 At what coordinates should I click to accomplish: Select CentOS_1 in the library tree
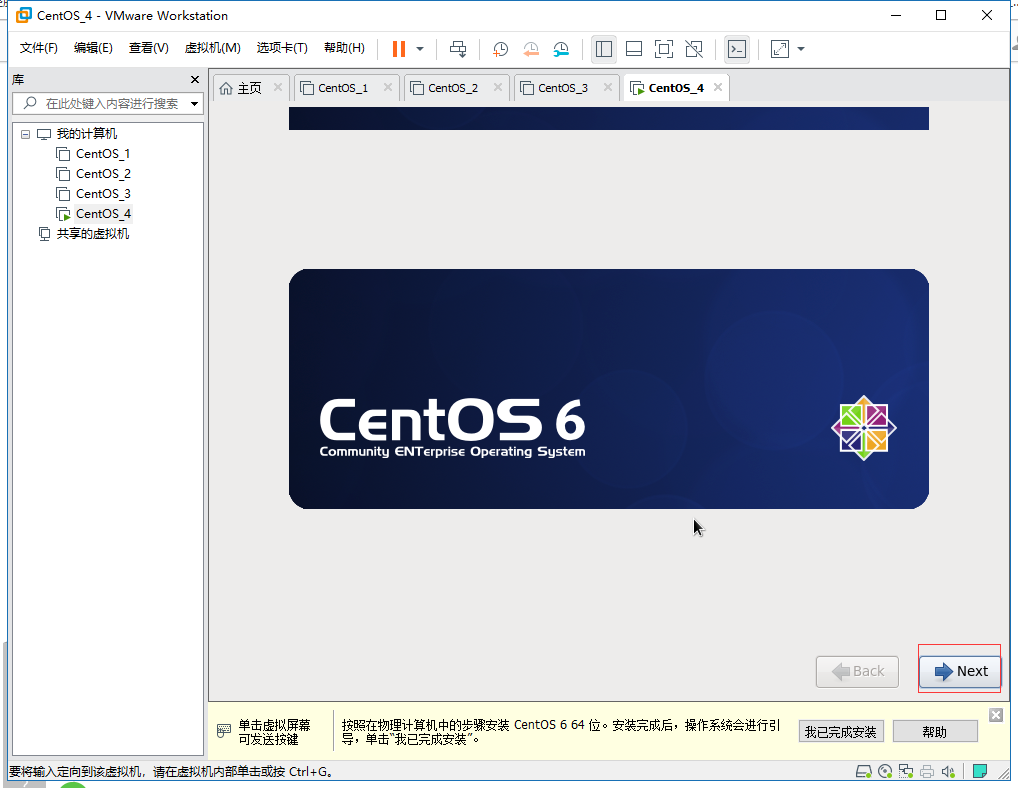[103, 154]
